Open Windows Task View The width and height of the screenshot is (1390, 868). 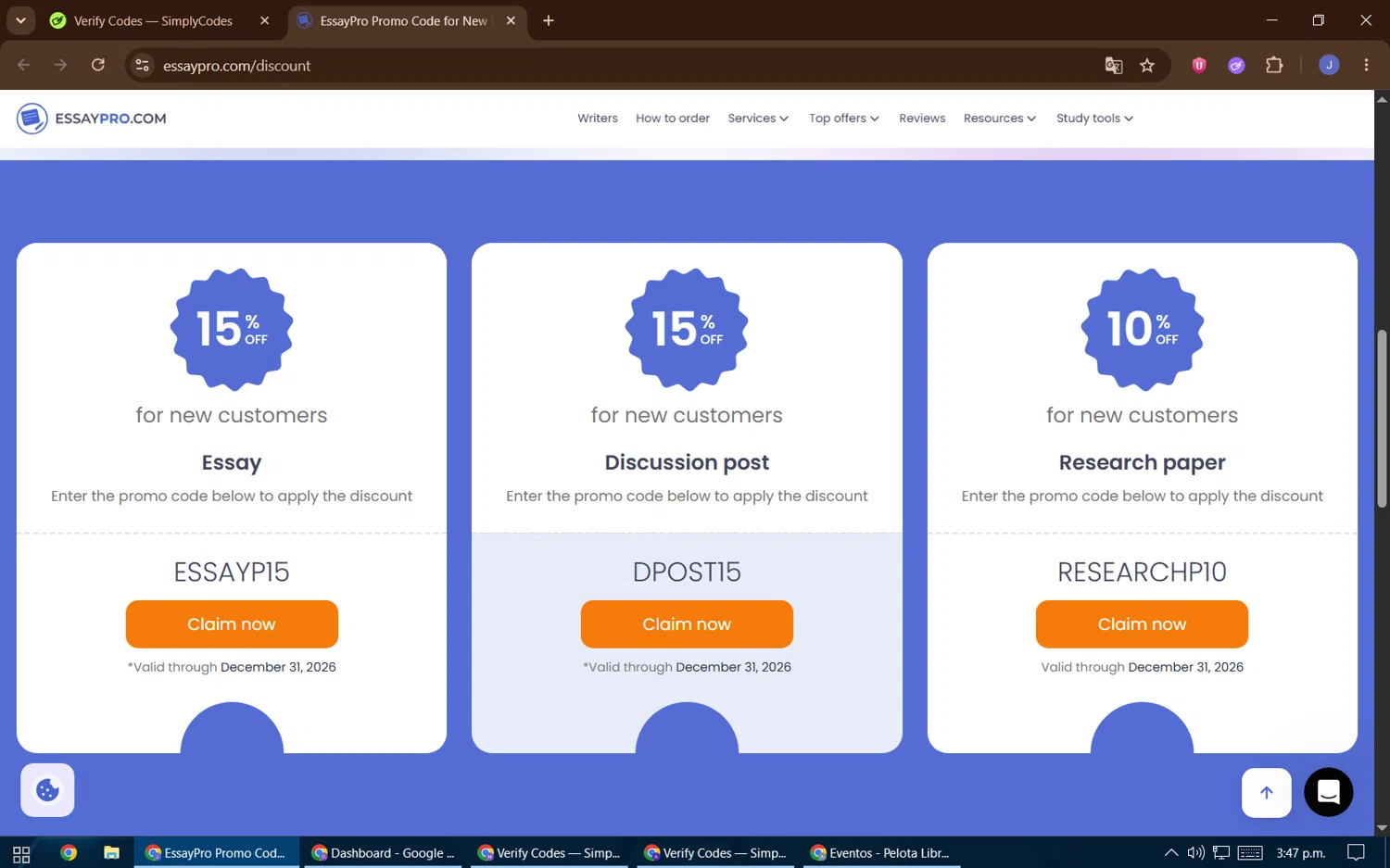click(21, 853)
